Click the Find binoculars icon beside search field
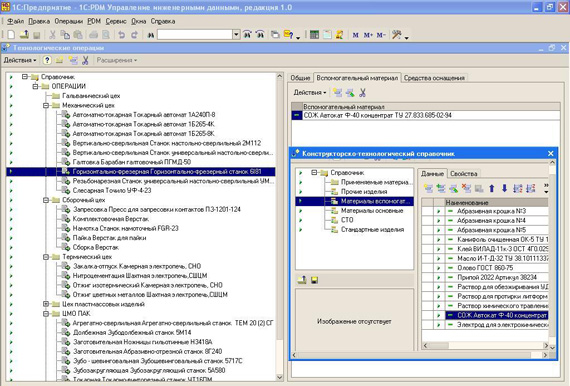Image resolution: width=570 pixels, height=386 pixels. coord(150,35)
